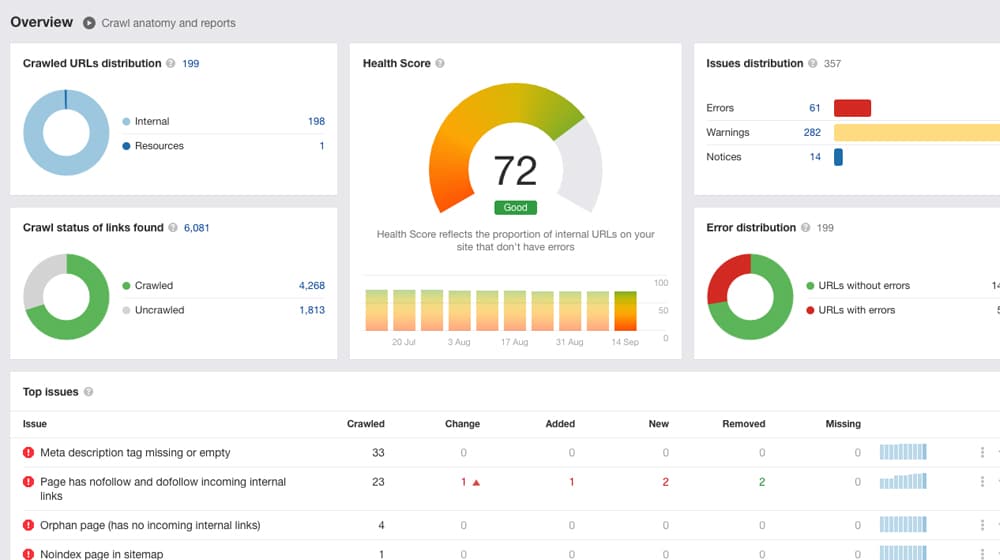Open more options menu for Meta description issue
Image resolution: width=1000 pixels, height=560 pixels.
pos(982,452)
